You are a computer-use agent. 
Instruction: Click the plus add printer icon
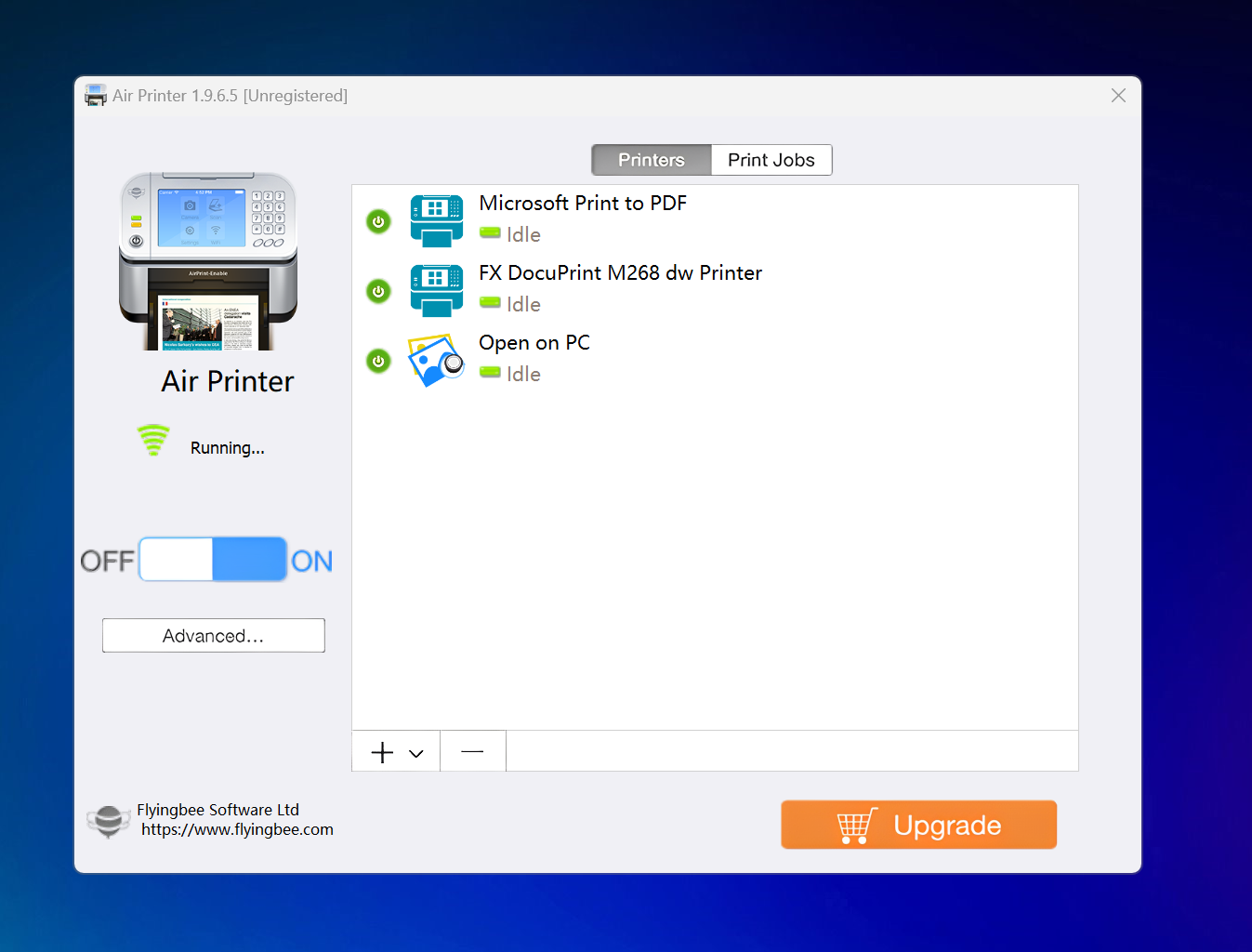pos(382,752)
